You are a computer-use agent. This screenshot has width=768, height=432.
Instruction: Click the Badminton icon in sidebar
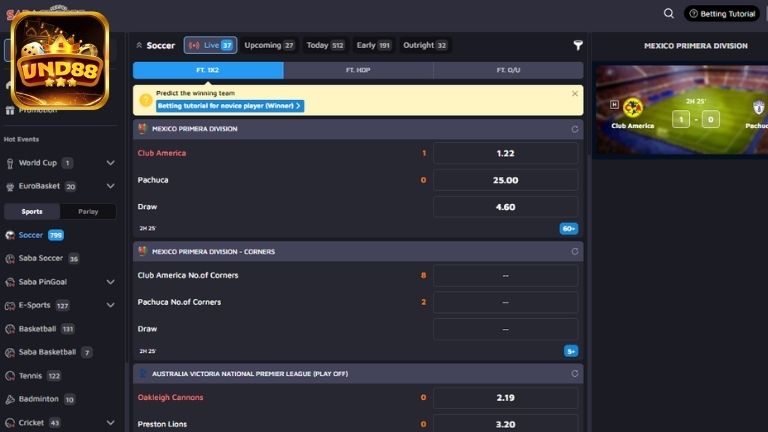(10, 399)
